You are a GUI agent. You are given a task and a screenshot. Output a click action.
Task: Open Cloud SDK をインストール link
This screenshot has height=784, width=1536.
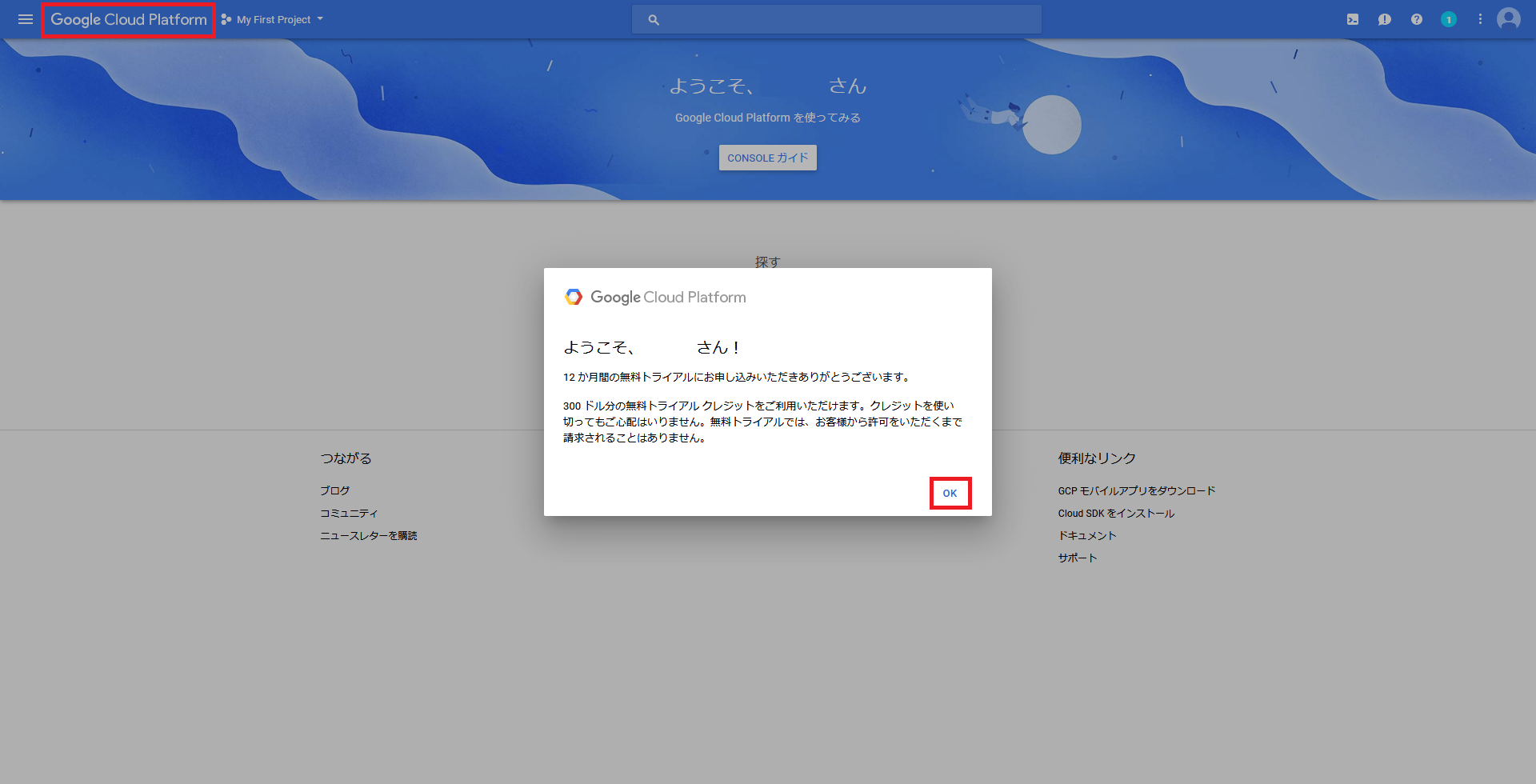click(1116, 513)
